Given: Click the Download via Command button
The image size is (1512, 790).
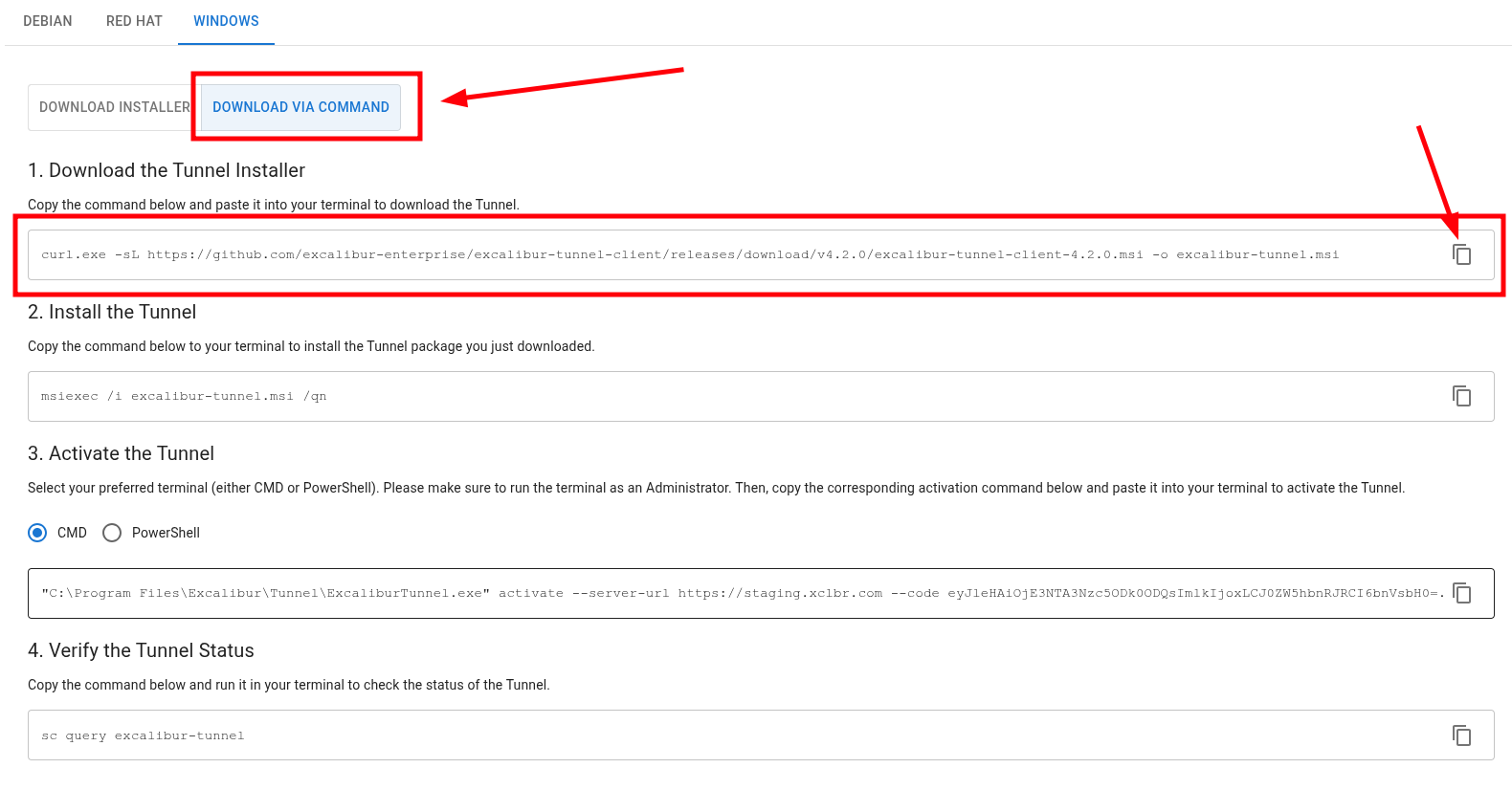Looking at the screenshot, I should click(x=300, y=107).
